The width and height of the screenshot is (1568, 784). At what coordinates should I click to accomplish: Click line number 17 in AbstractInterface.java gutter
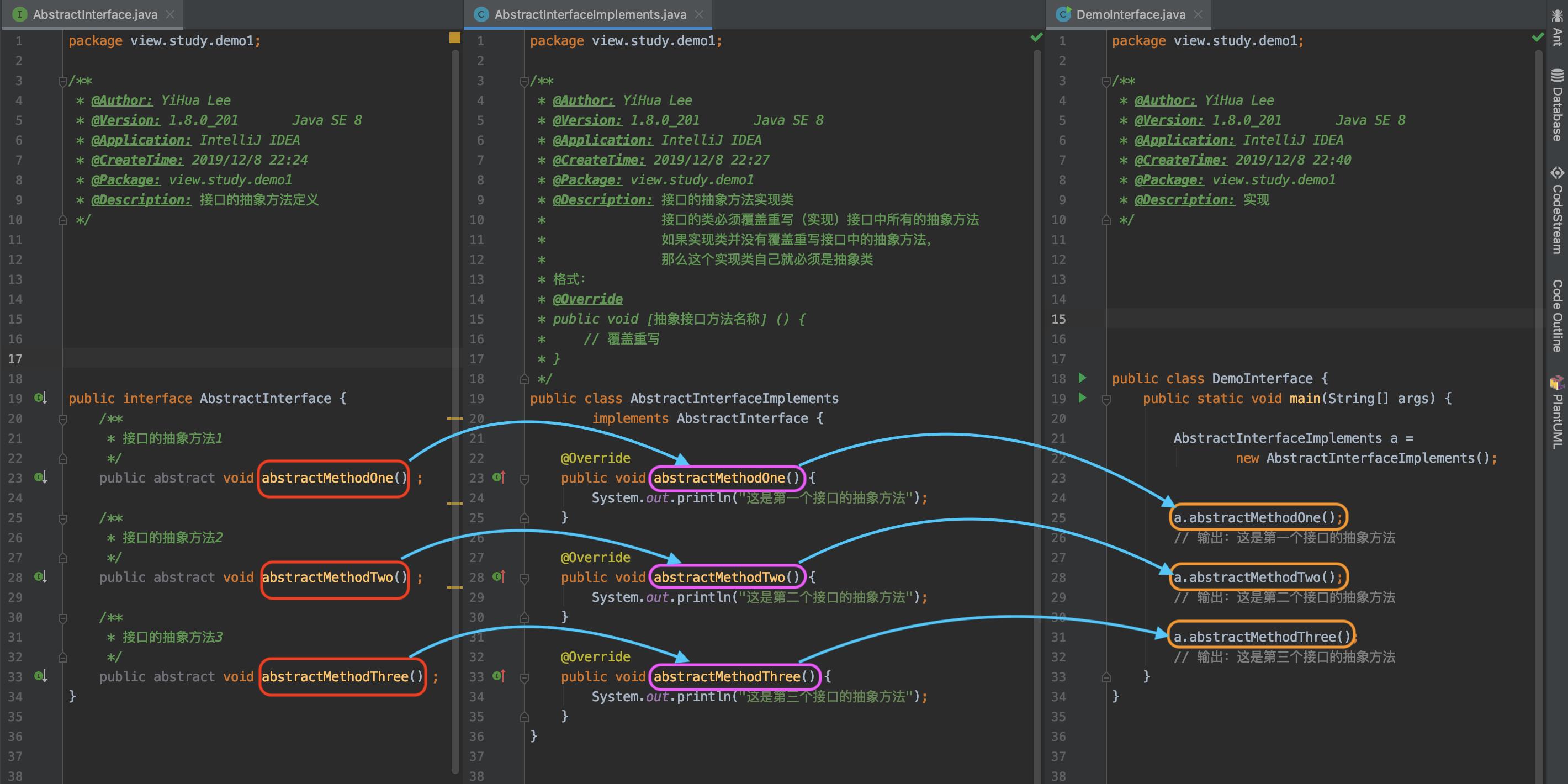coord(15,358)
